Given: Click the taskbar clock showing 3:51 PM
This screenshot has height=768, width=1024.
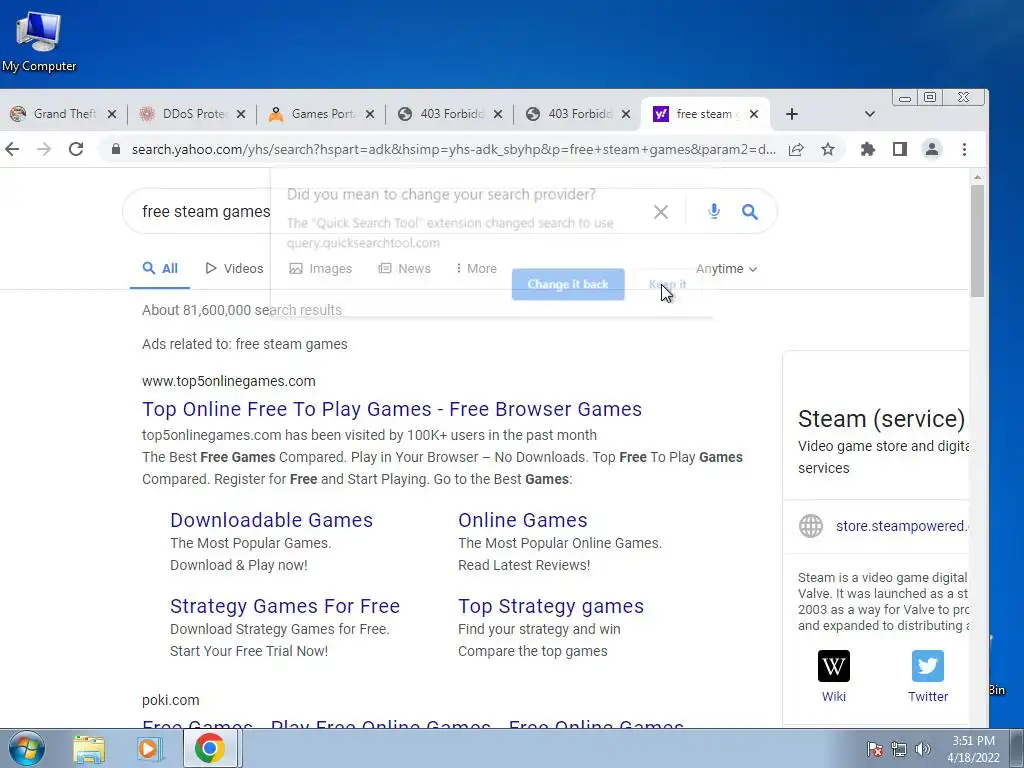Looking at the screenshot, I should click(x=973, y=749).
